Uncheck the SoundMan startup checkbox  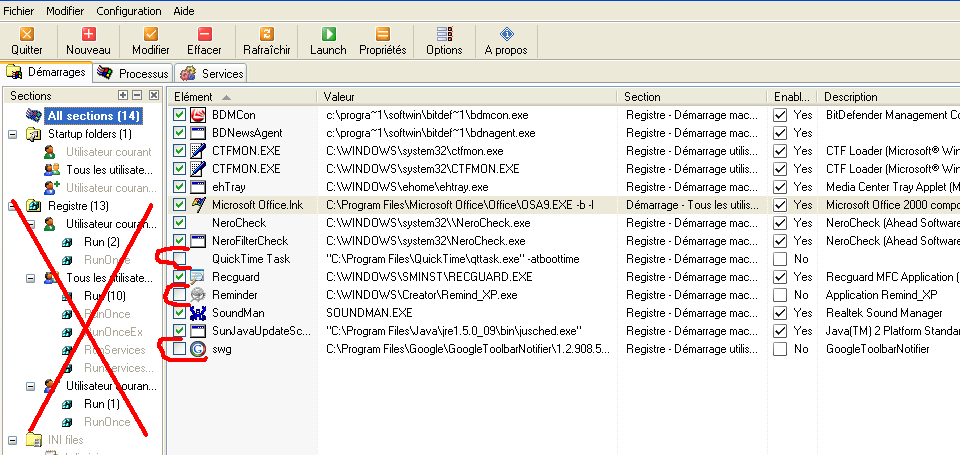click(179, 313)
